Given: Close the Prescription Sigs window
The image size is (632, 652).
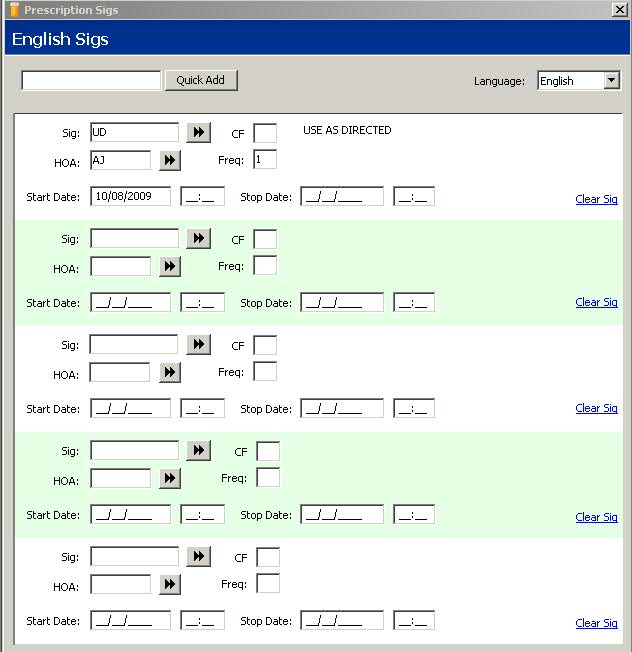Looking at the screenshot, I should 620,9.
